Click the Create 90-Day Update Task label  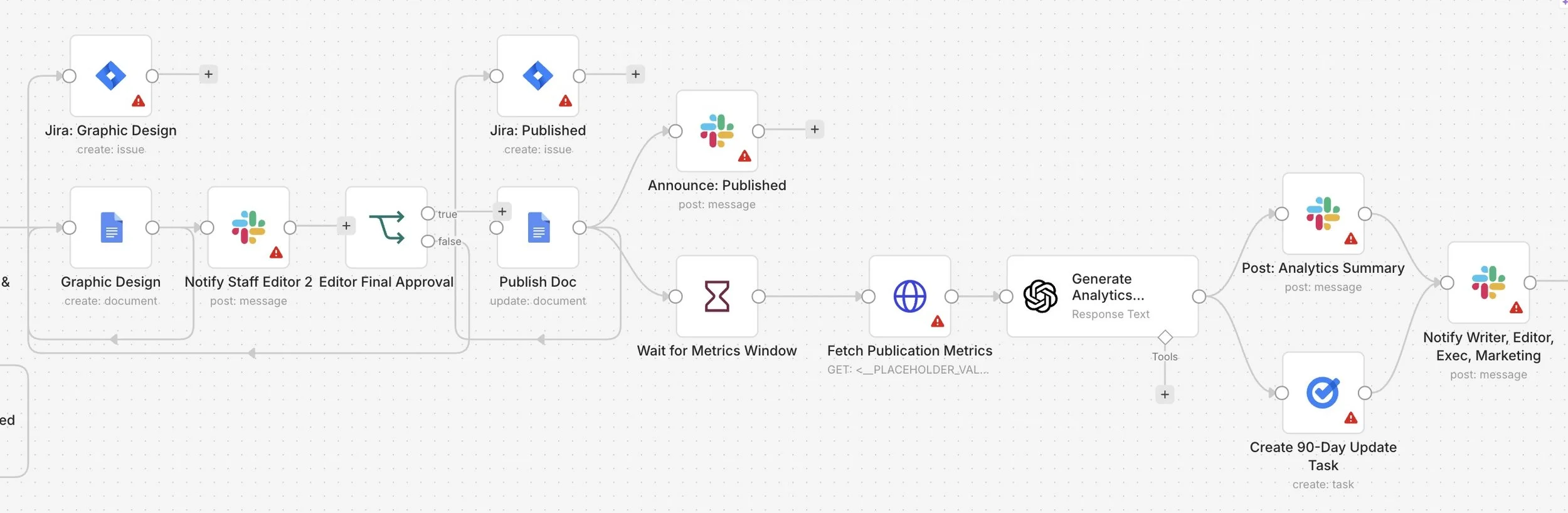[1323, 456]
